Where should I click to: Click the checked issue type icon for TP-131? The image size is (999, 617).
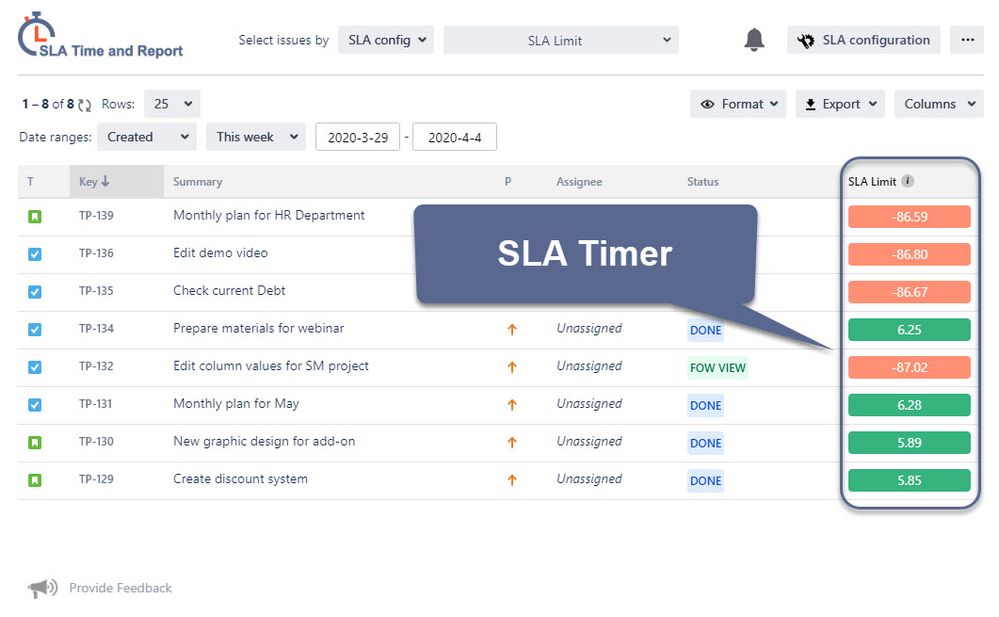pyautogui.click(x=34, y=405)
